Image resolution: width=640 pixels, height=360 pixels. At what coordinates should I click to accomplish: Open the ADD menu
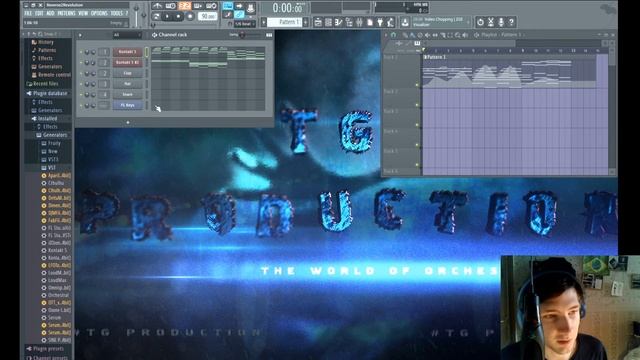pos(50,13)
